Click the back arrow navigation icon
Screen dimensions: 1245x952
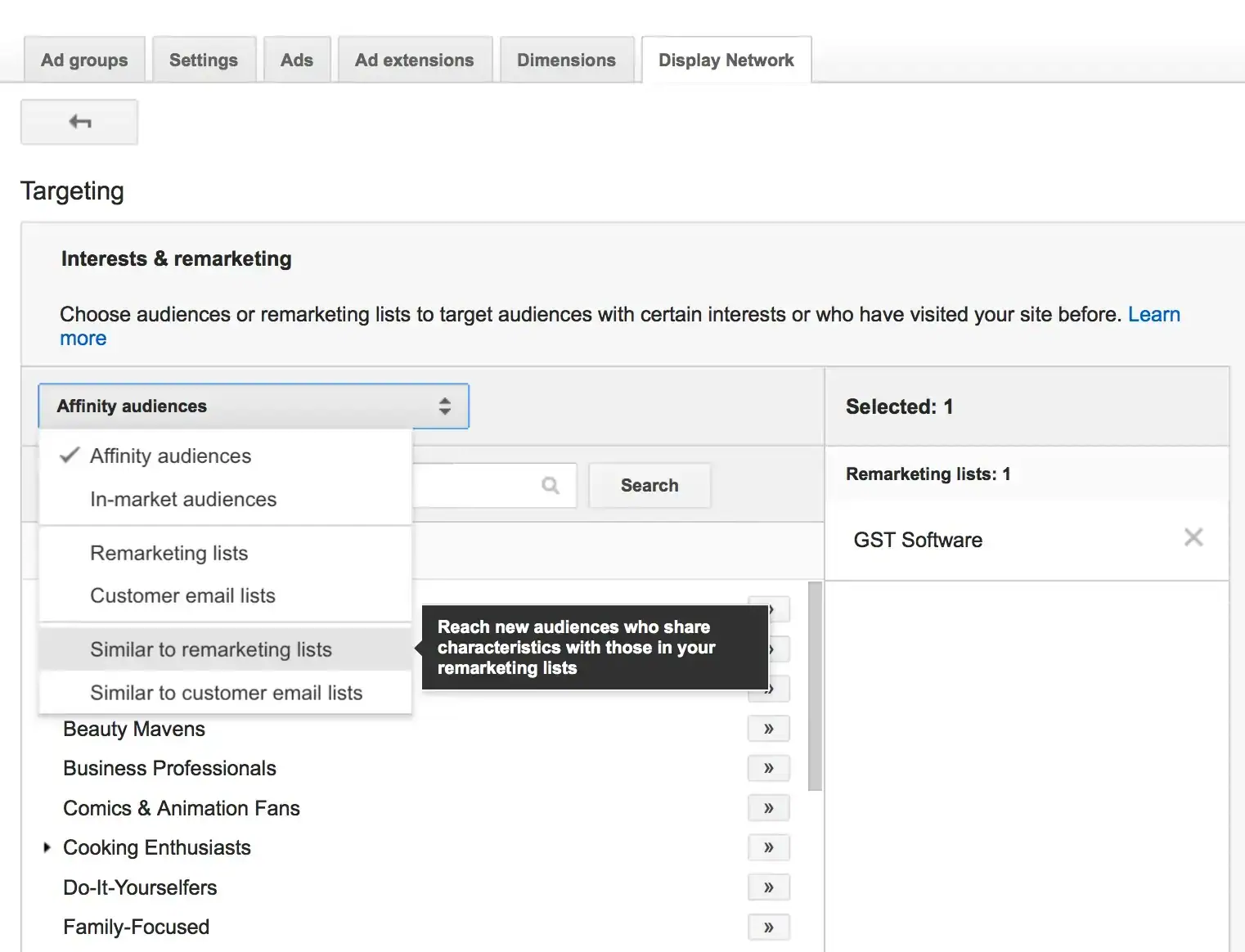coord(79,121)
